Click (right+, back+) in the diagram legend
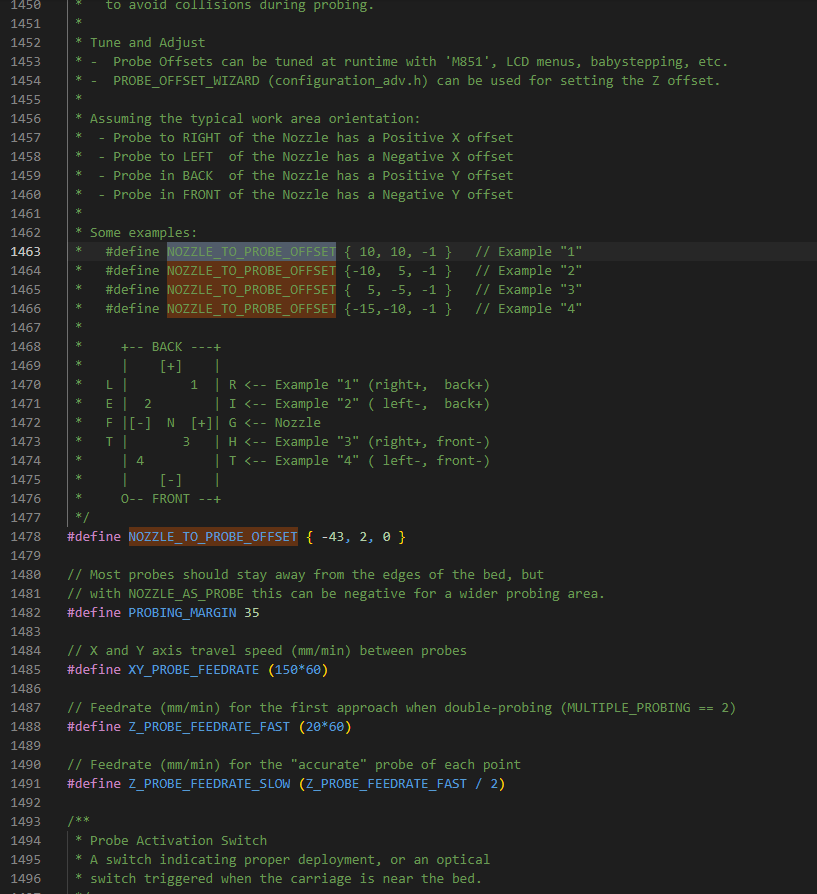817x894 pixels. (x=429, y=384)
